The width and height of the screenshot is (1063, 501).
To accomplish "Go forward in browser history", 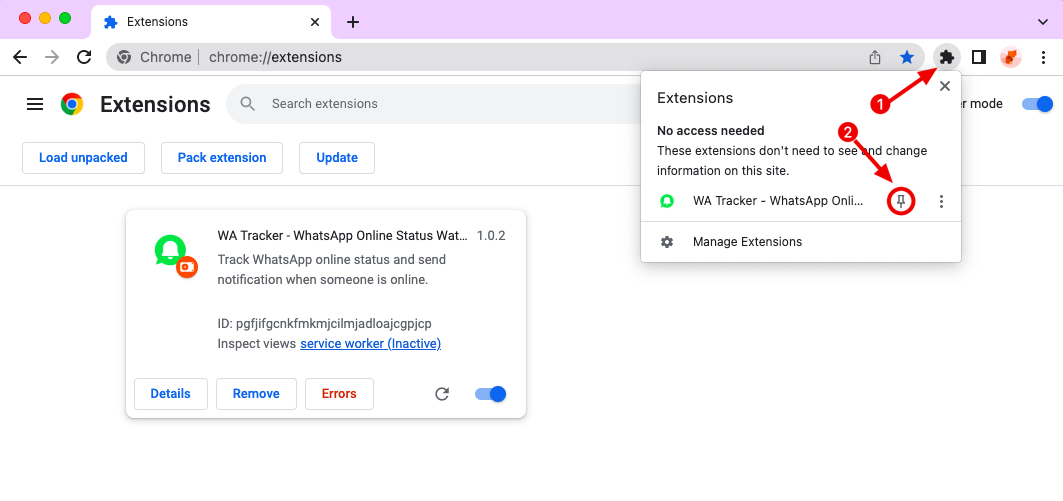I will point(52,58).
